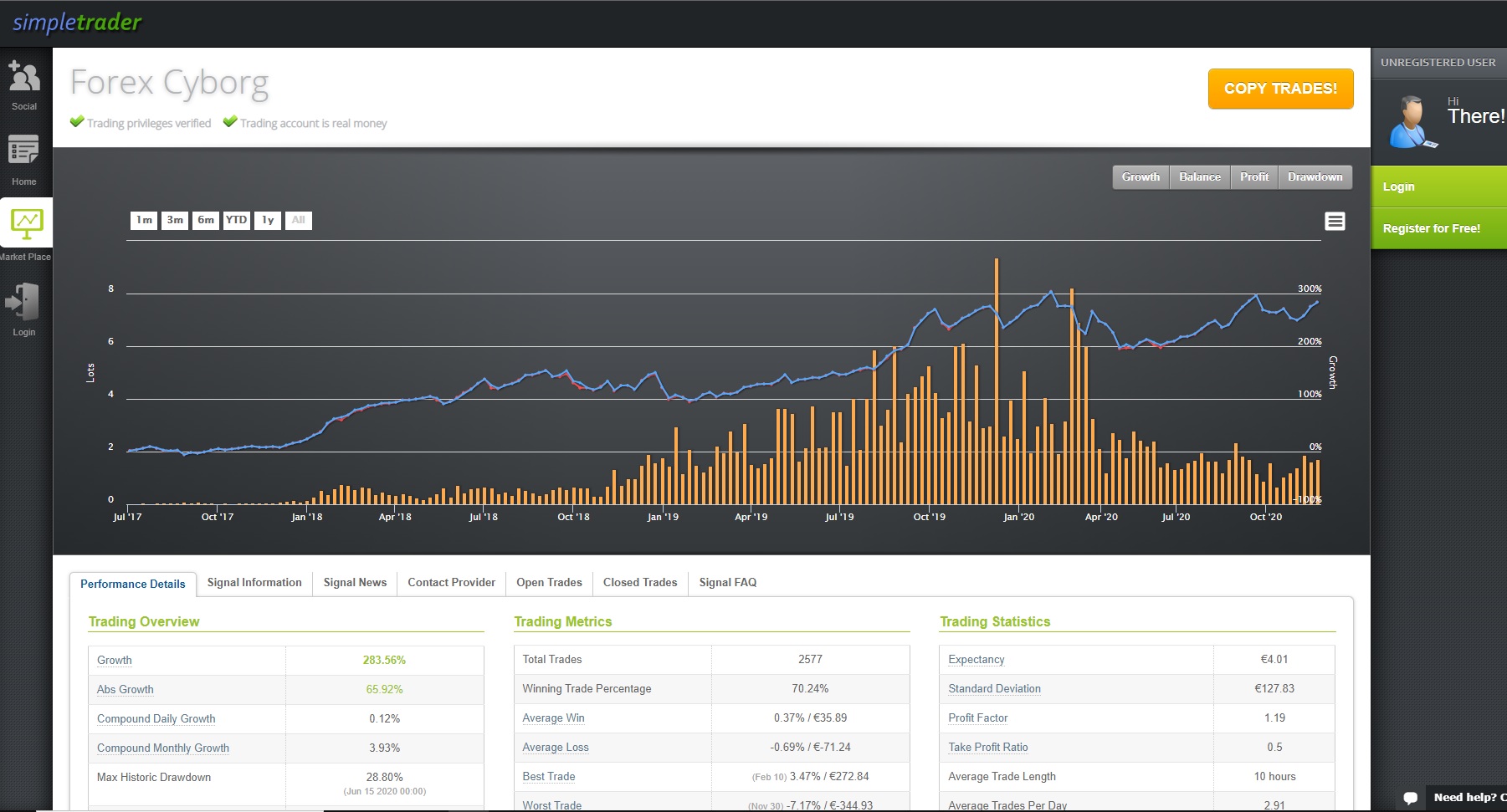Switch chart view to Growth
Image resolution: width=1507 pixels, height=812 pixels.
(x=1141, y=177)
